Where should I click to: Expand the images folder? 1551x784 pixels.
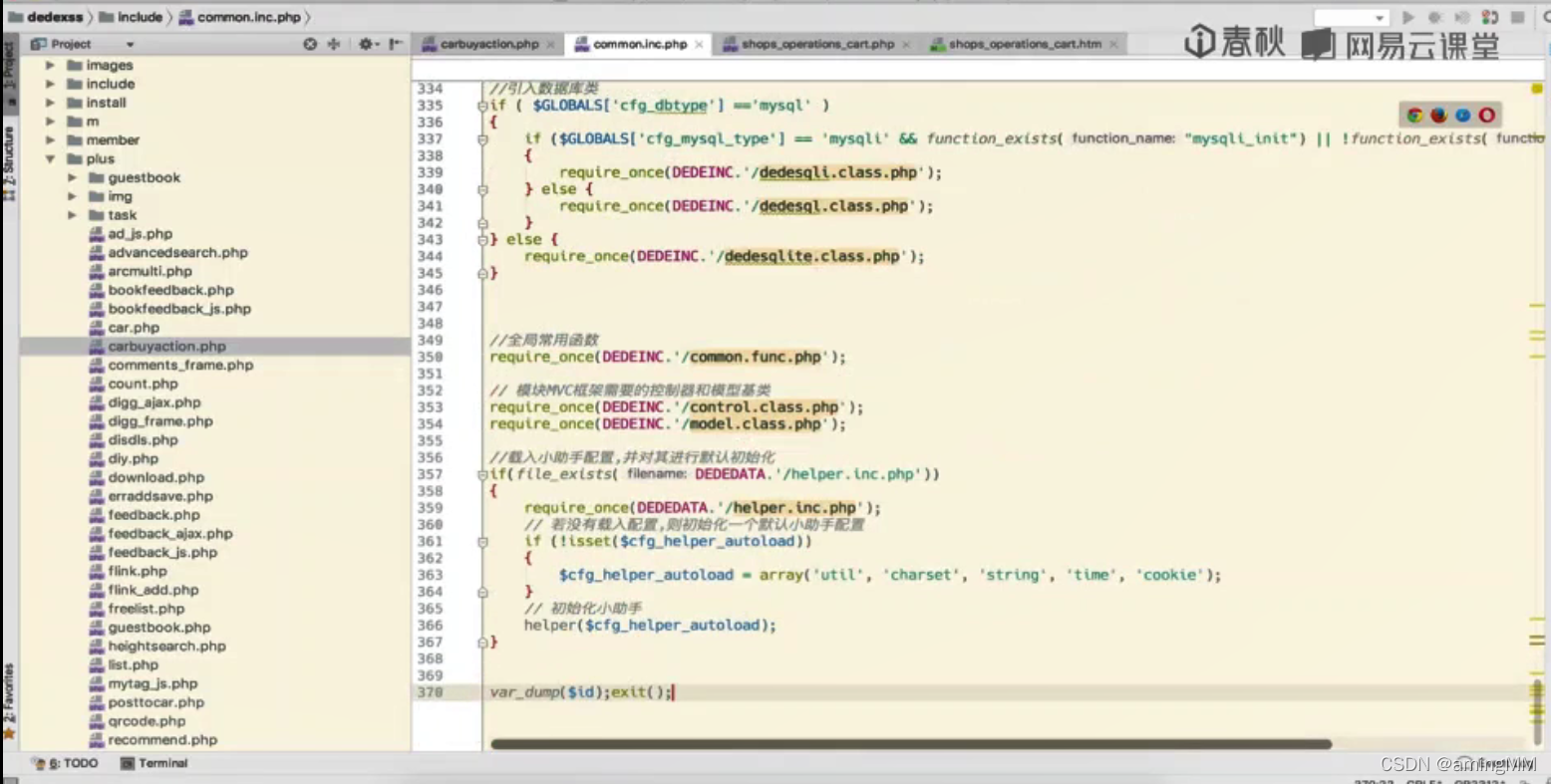(x=50, y=65)
